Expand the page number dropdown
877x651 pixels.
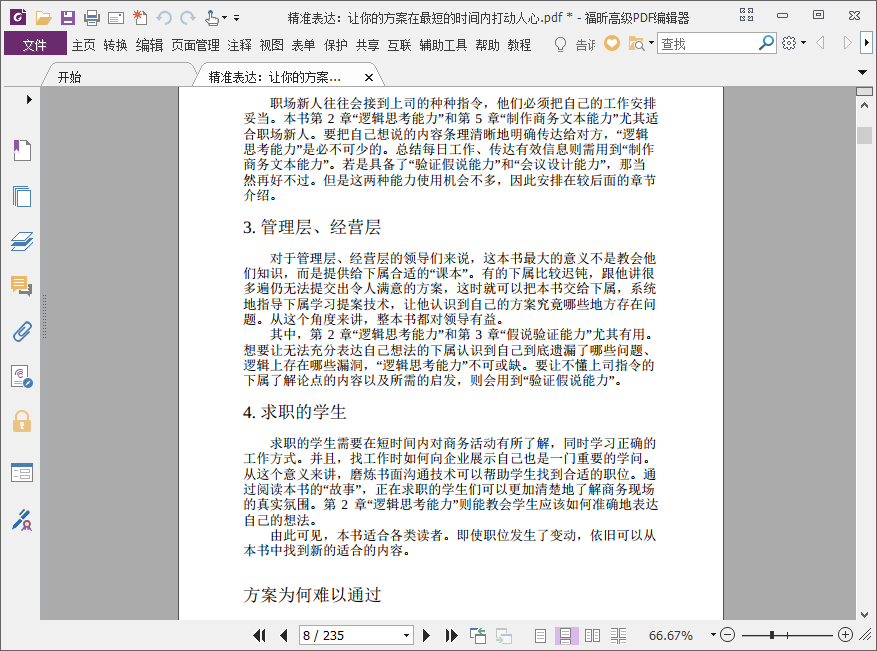(x=407, y=635)
